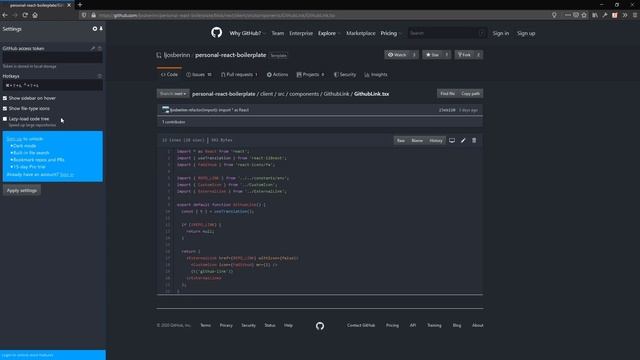Open the Insights tab
This screenshot has width=640, height=360.
pos(376,74)
